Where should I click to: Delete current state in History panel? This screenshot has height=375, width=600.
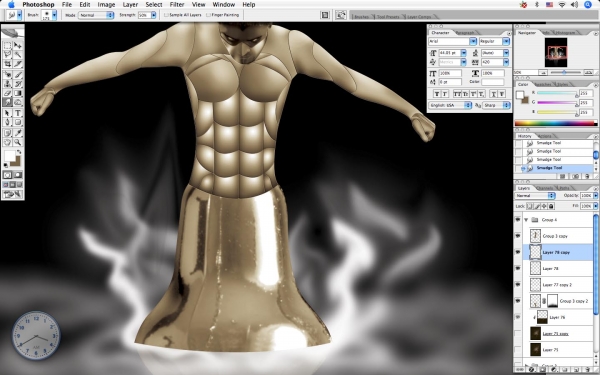[x=587, y=176]
